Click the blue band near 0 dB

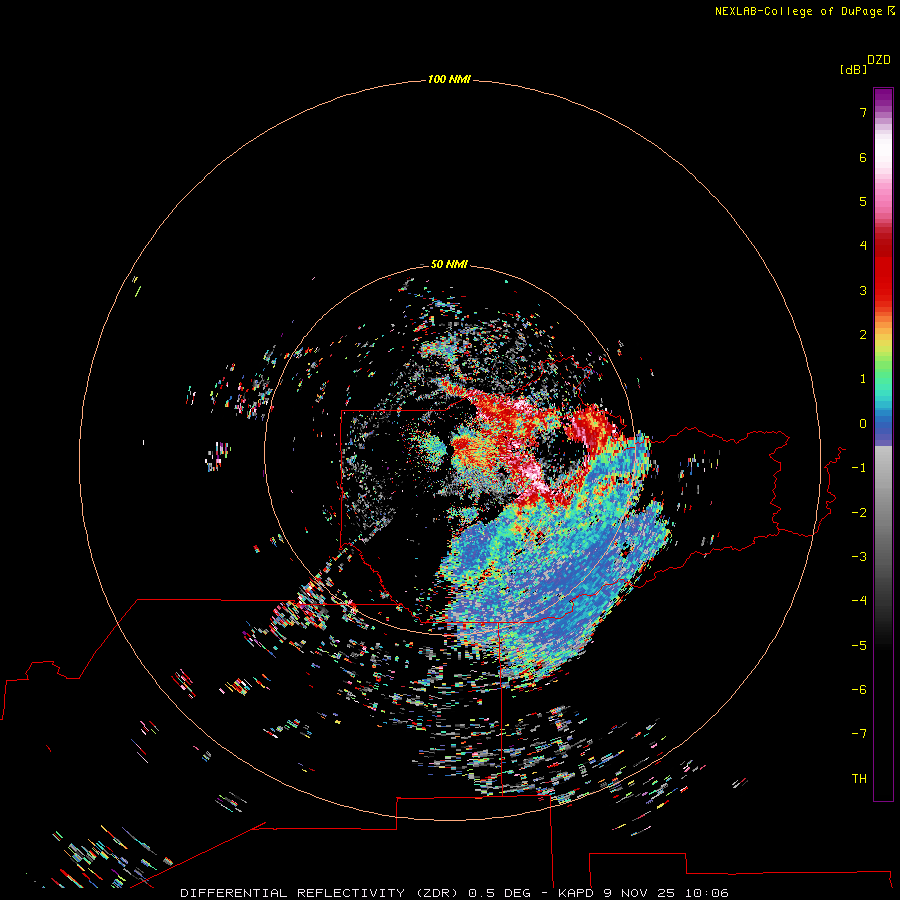pyautogui.click(x=883, y=425)
